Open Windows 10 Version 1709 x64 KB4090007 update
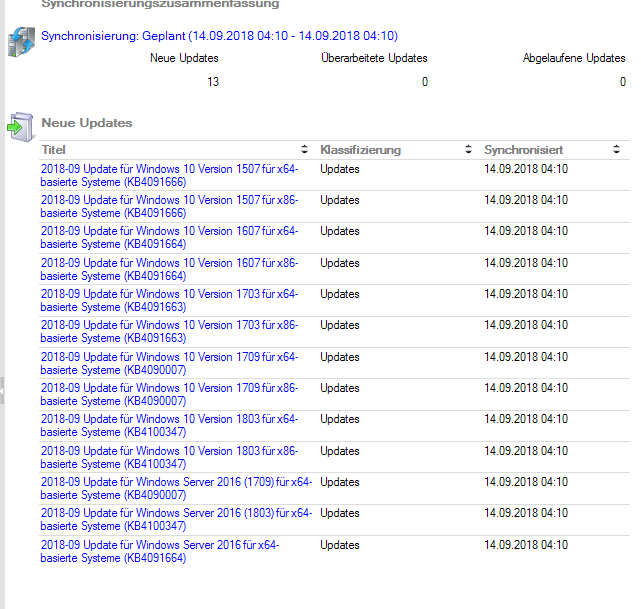Image resolution: width=641 pixels, height=609 pixels. (x=169, y=363)
